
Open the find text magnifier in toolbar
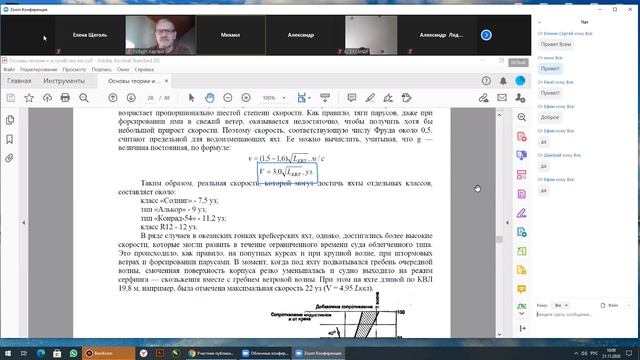coord(84,98)
